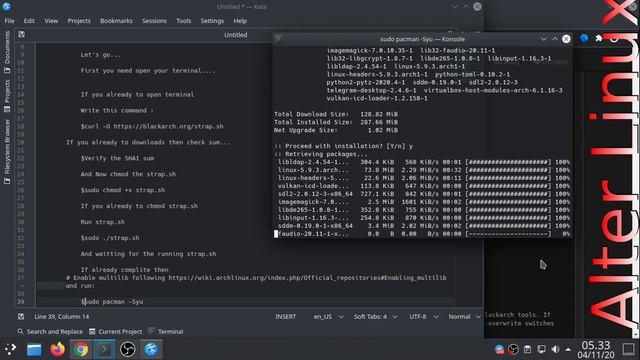This screenshot has height=360, width=640.
Task: Click the '$sudo chmod +x strap.sh' line
Action: (x=123, y=190)
